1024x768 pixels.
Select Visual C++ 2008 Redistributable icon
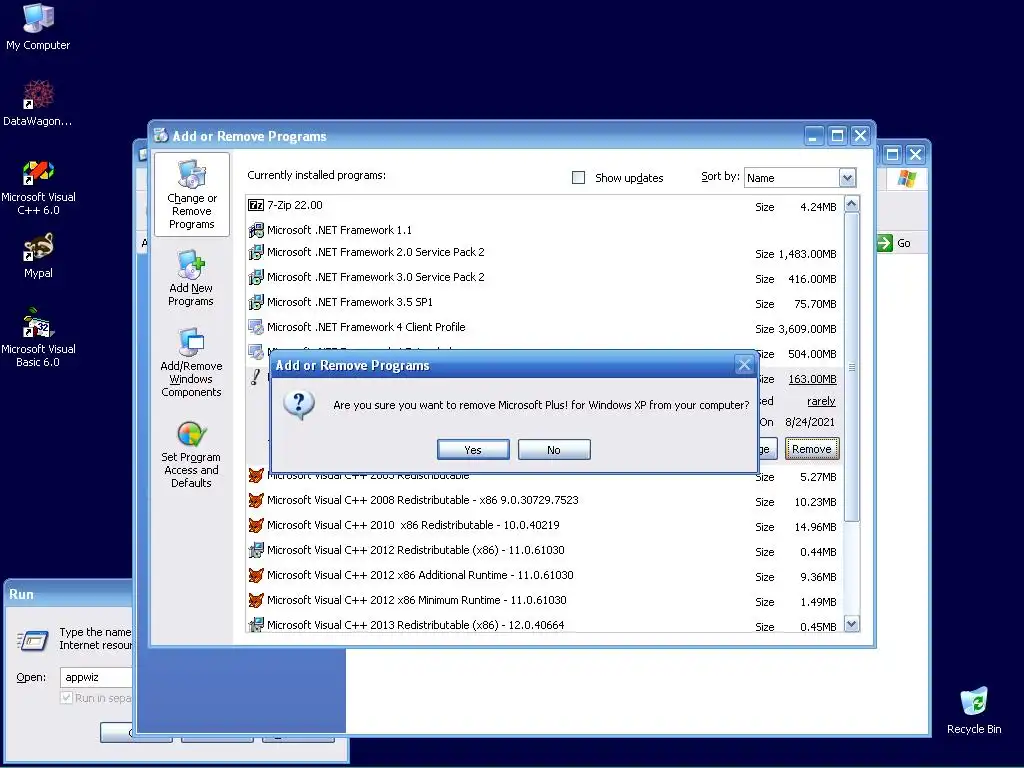pyautogui.click(x=255, y=500)
